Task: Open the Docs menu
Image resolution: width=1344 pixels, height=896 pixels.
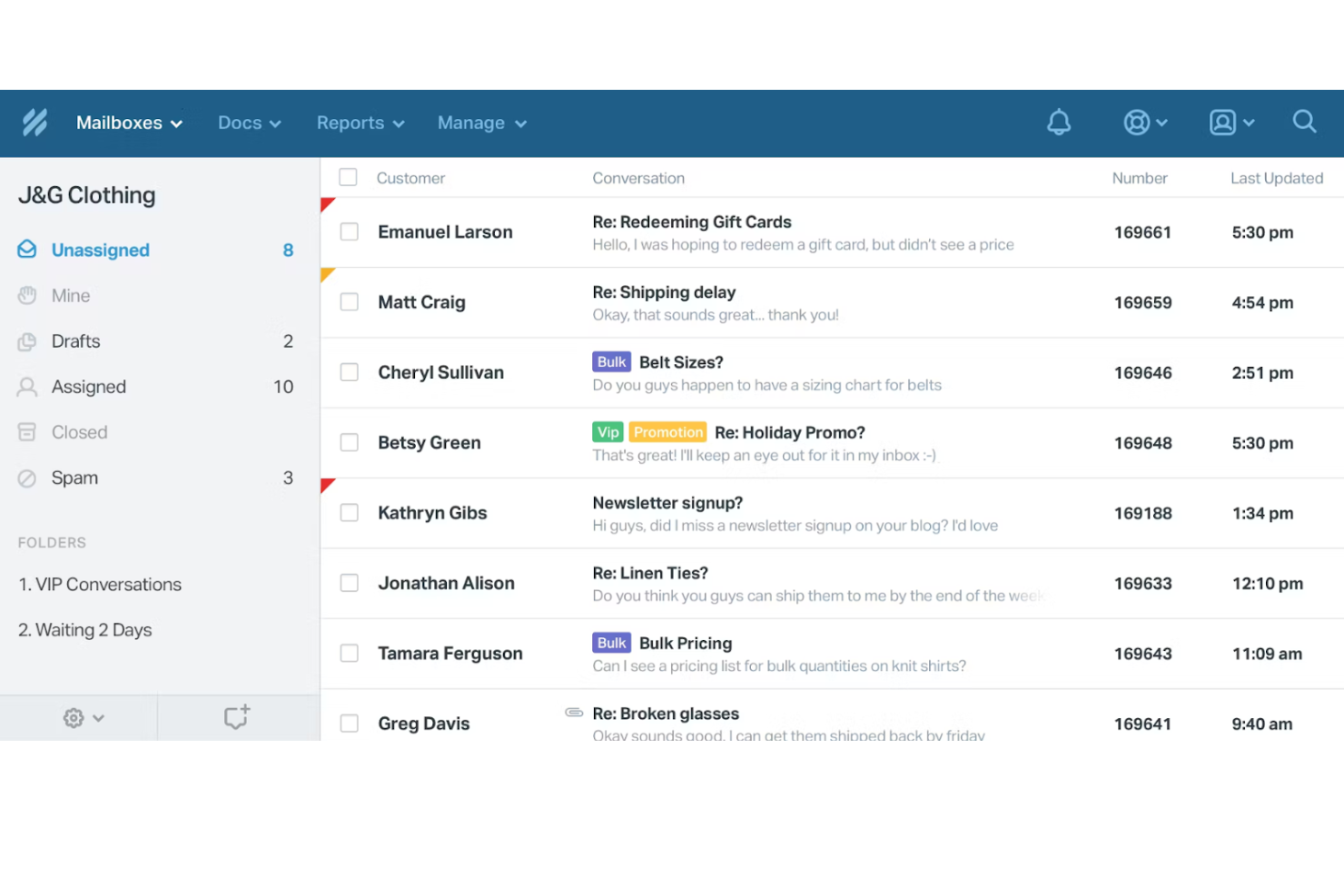Action: [x=248, y=123]
